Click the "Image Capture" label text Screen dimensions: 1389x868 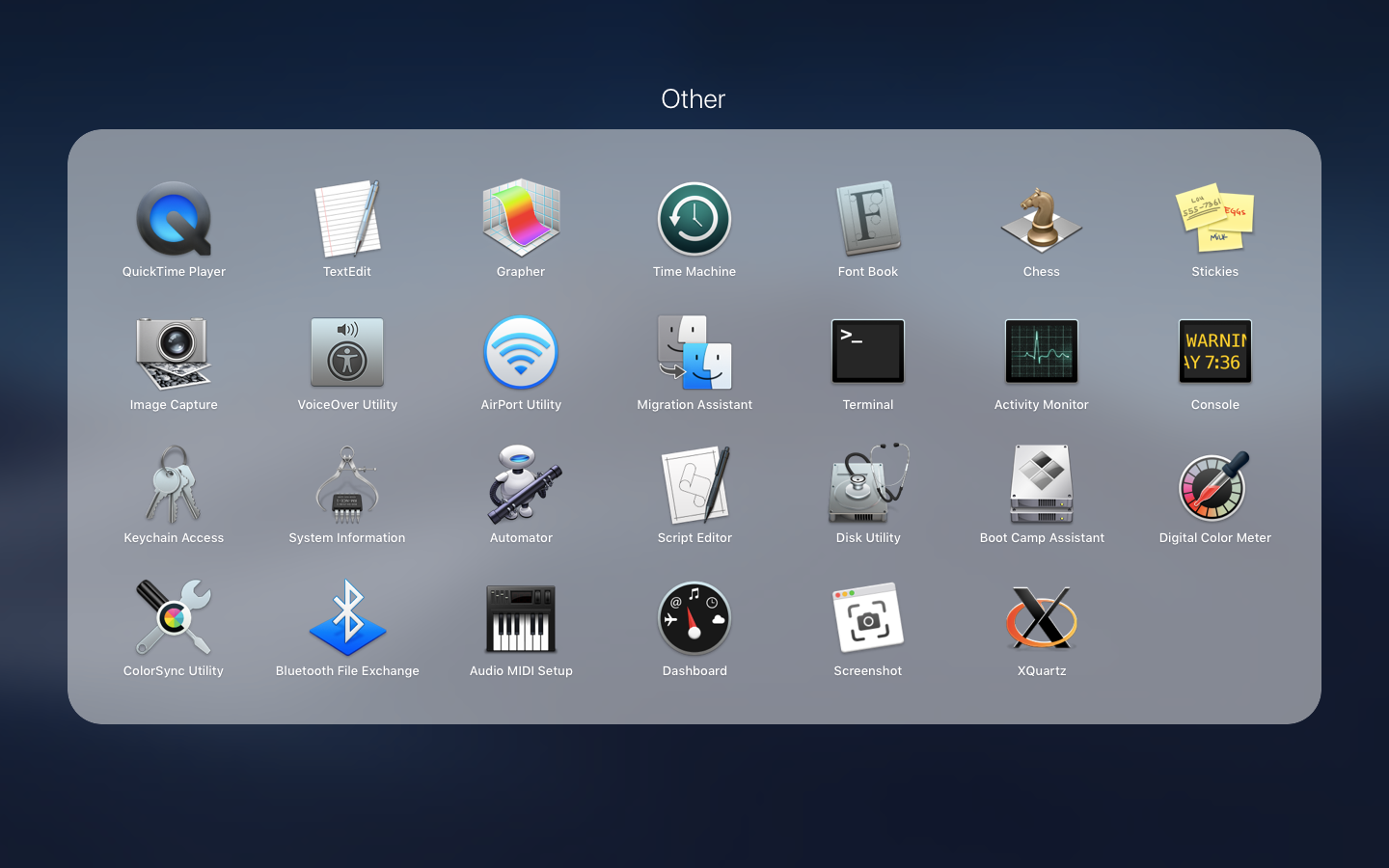pos(174,405)
